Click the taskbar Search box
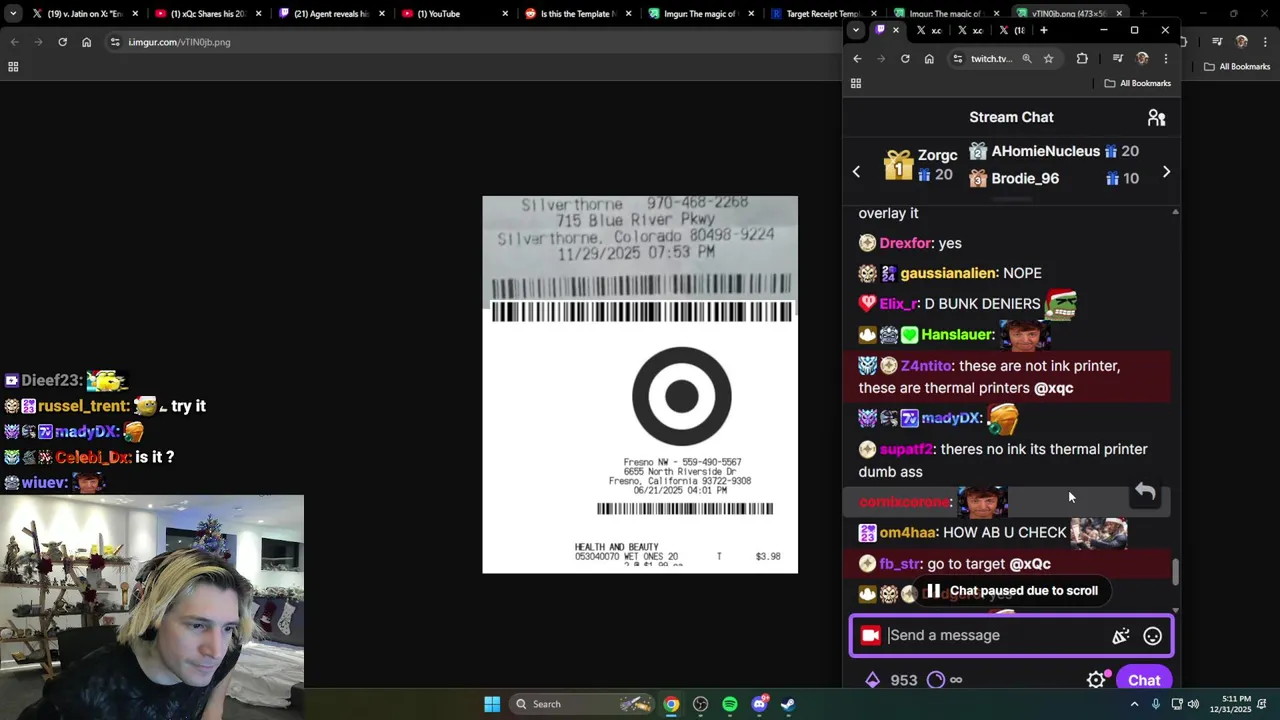The height and width of the screenshot is (720, 1280). (x=584, y=704)
